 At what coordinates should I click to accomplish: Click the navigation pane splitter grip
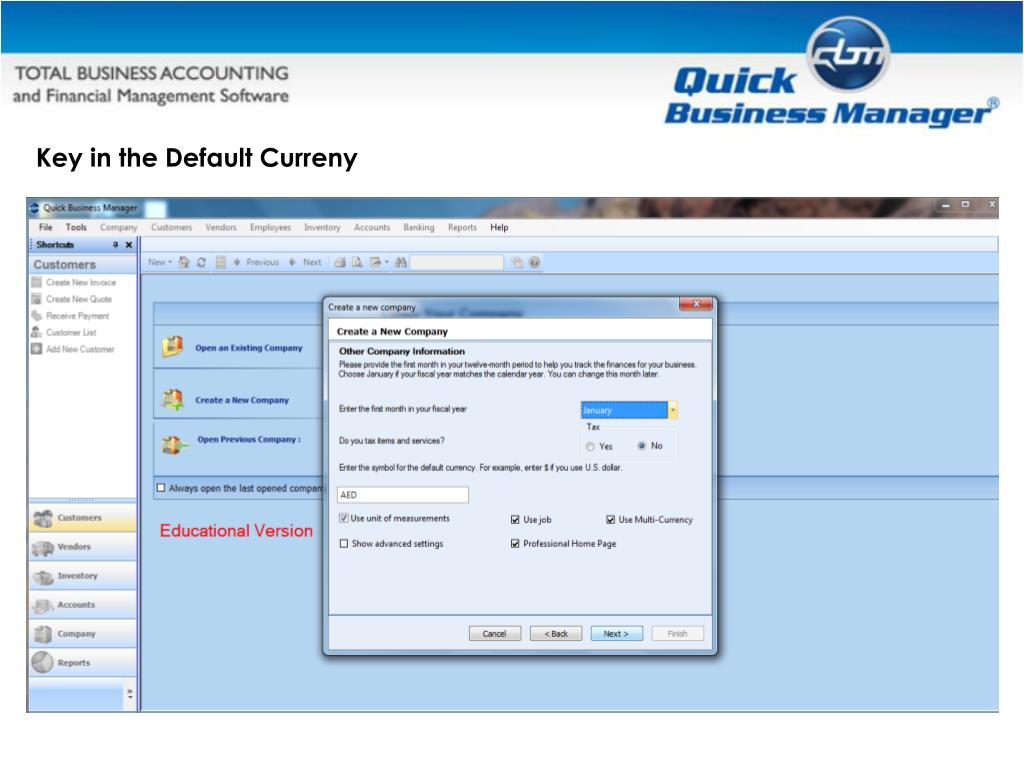point(82,500)
